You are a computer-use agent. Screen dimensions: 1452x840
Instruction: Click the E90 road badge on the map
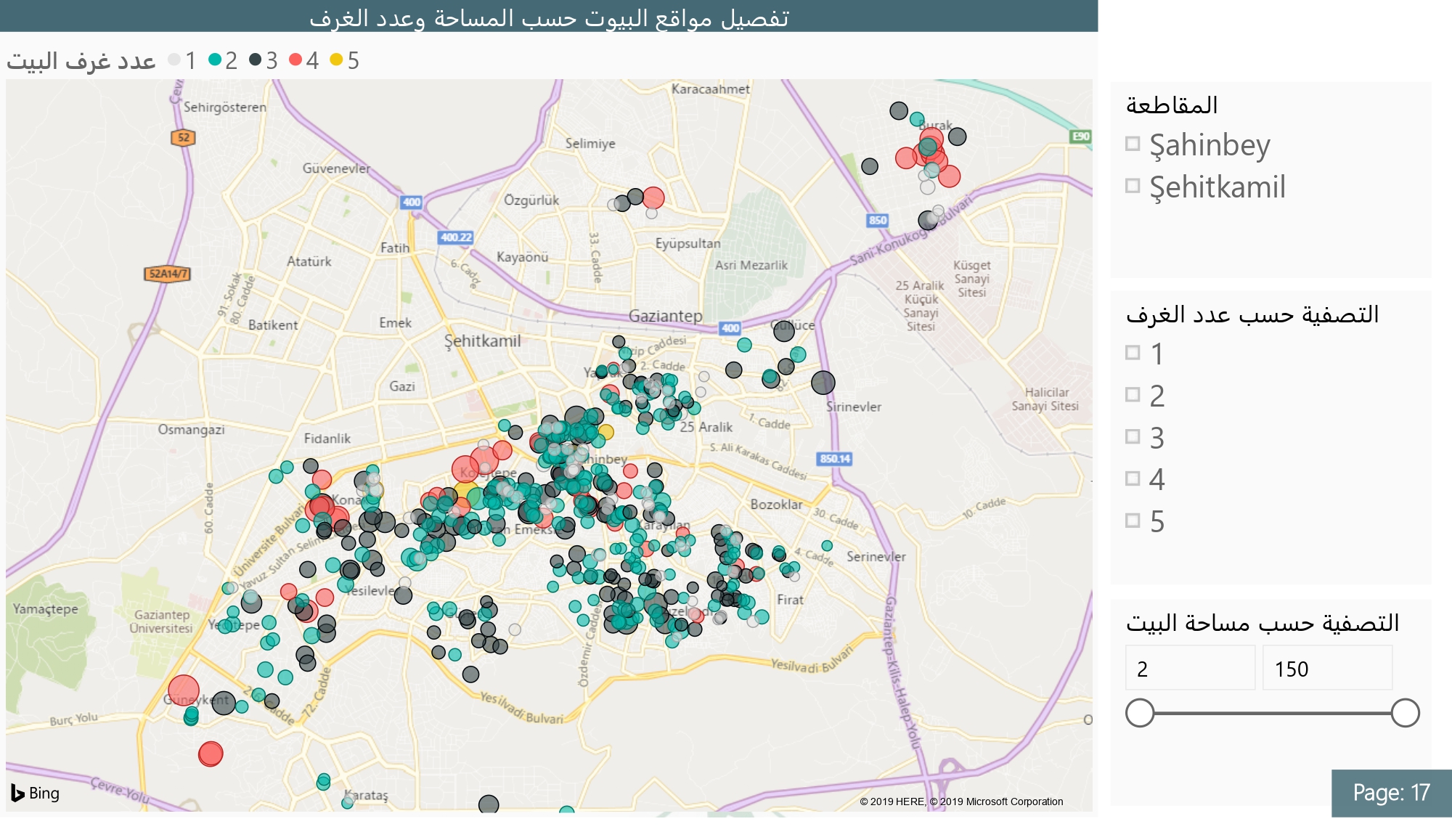point(1080,136)
